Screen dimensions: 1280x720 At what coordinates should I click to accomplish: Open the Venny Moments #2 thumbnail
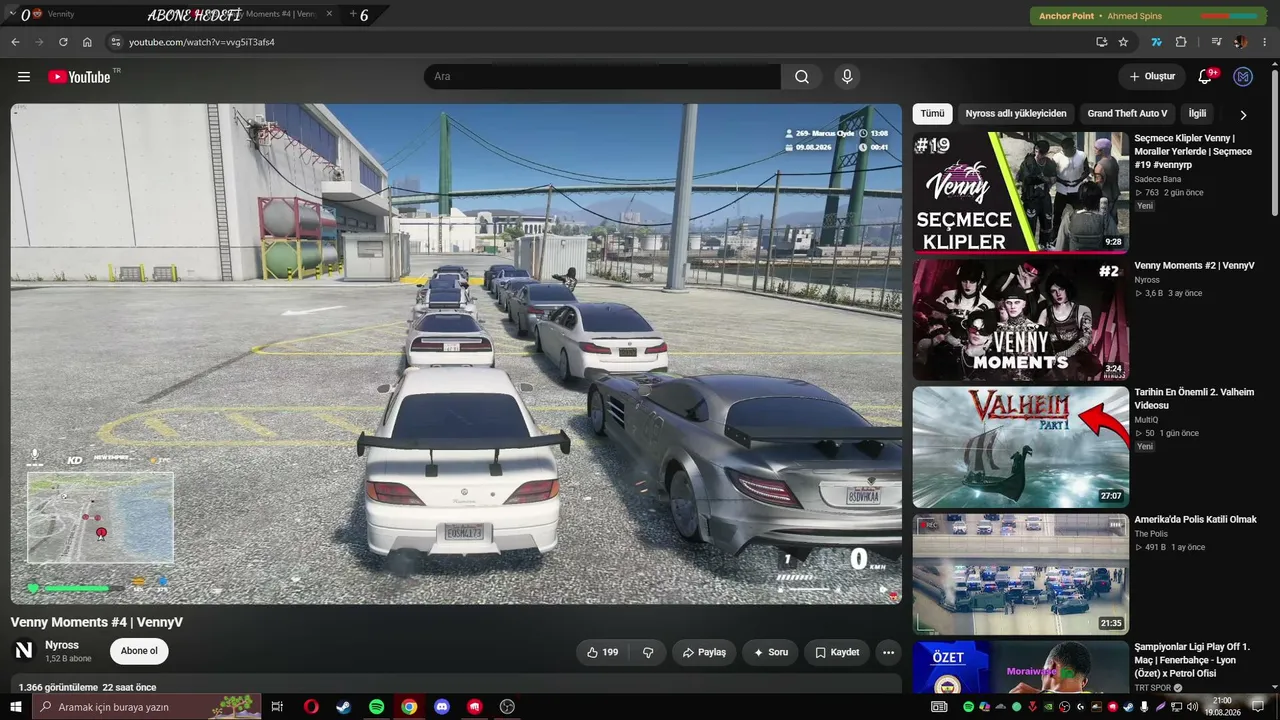[x=1020, y=320]
